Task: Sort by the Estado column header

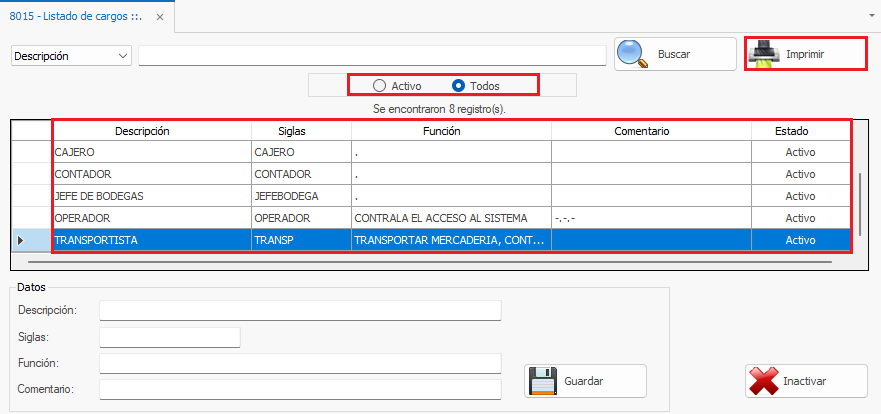Action: coord(799,131)
